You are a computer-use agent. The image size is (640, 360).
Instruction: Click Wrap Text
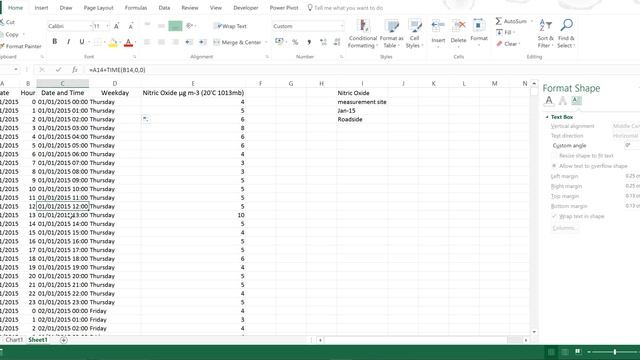click(231, 26)
